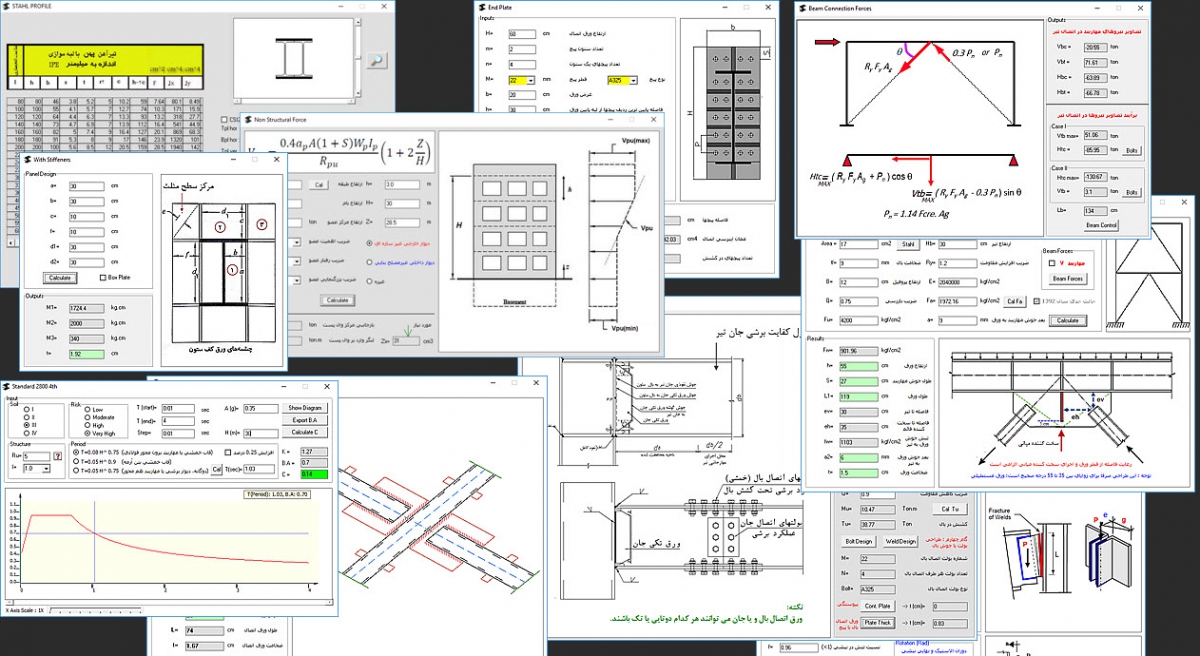The image size is (1200, 656).
Task: Click the Beam Forces button
Action: click(x=1067, y=278)
